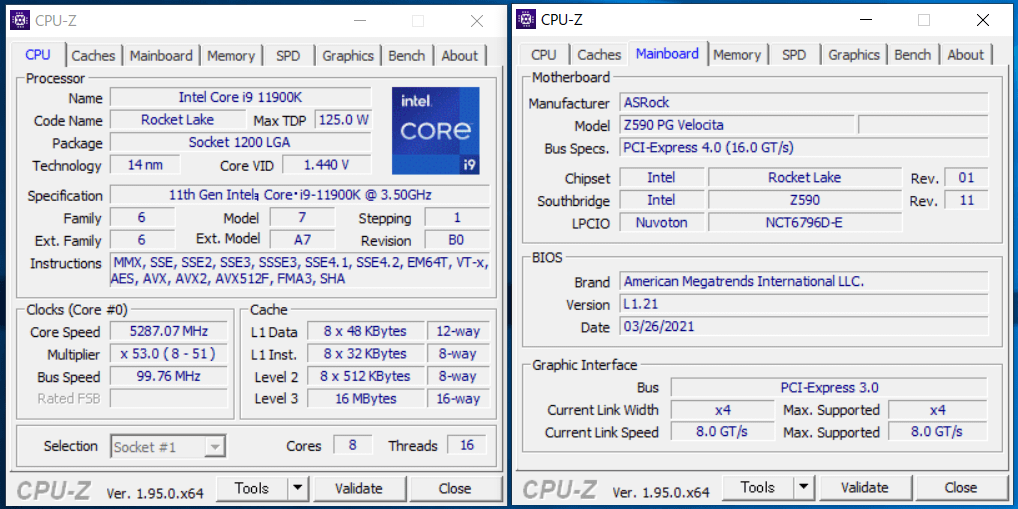
Task: Switch to Graphics tab in right window
Action: [854, 55]
